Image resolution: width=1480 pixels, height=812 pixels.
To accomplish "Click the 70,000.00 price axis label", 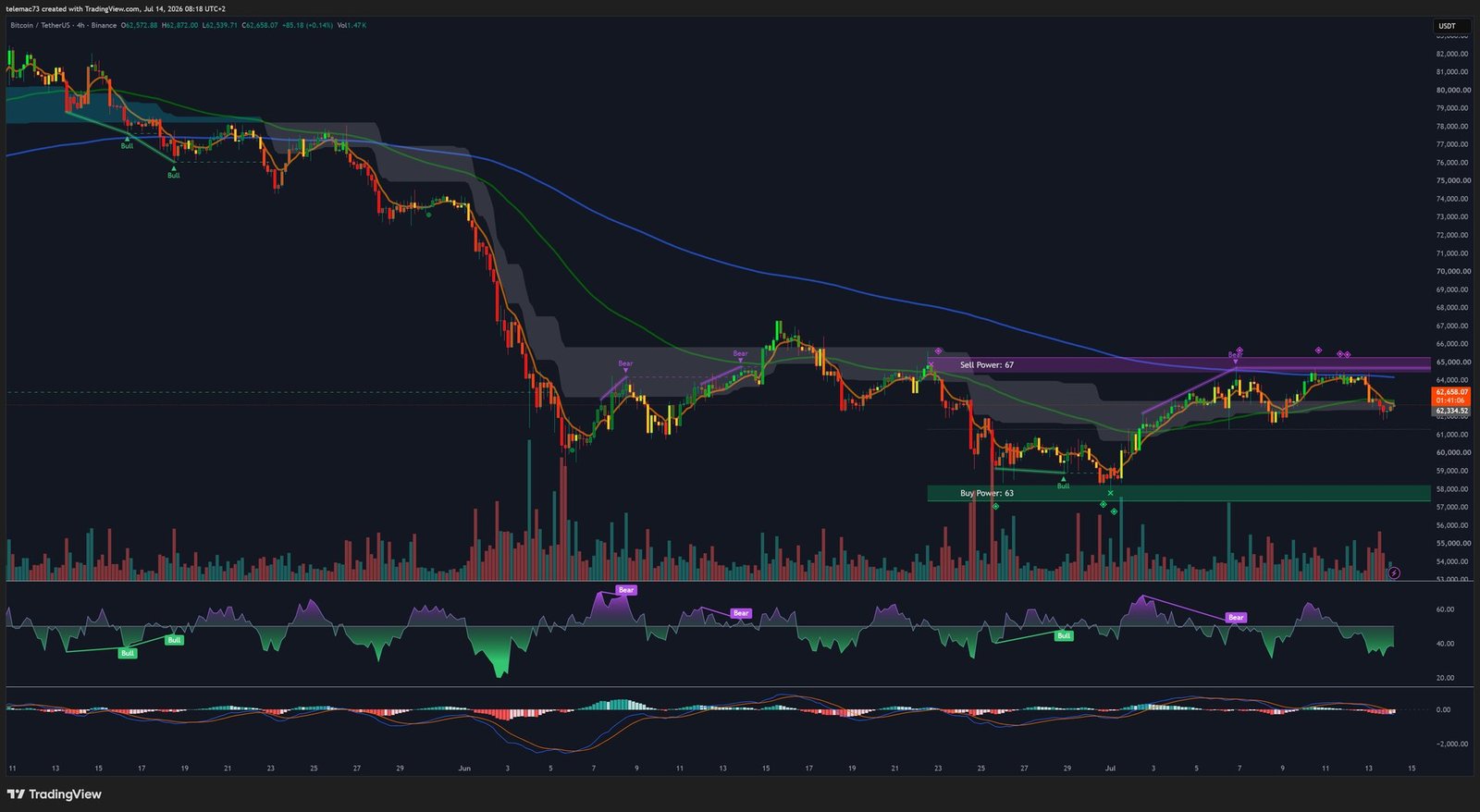I will click(x=1453, y=271).
